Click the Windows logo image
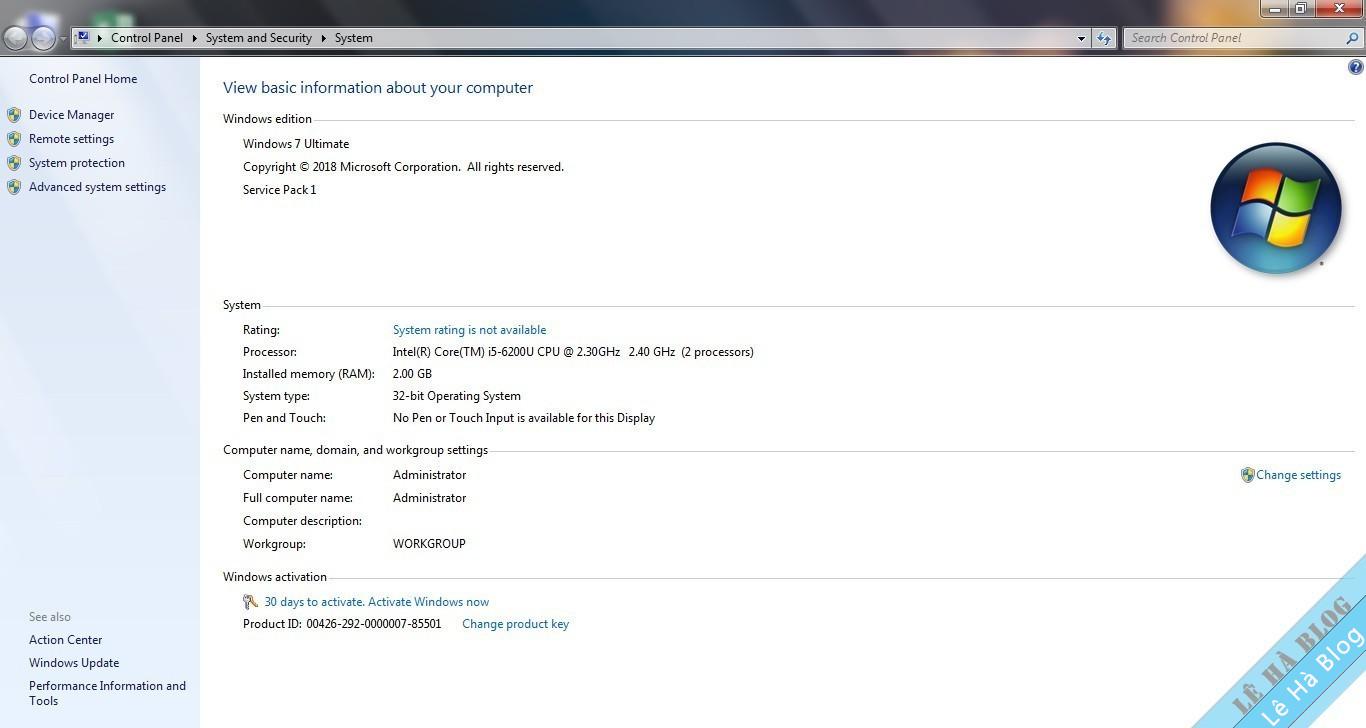 (1275, 208)
